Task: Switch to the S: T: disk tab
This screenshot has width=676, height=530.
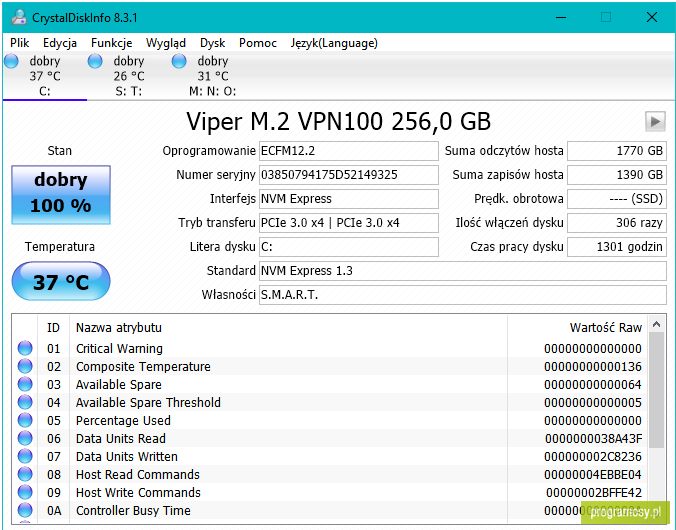Action: click(x=128, y=76)
